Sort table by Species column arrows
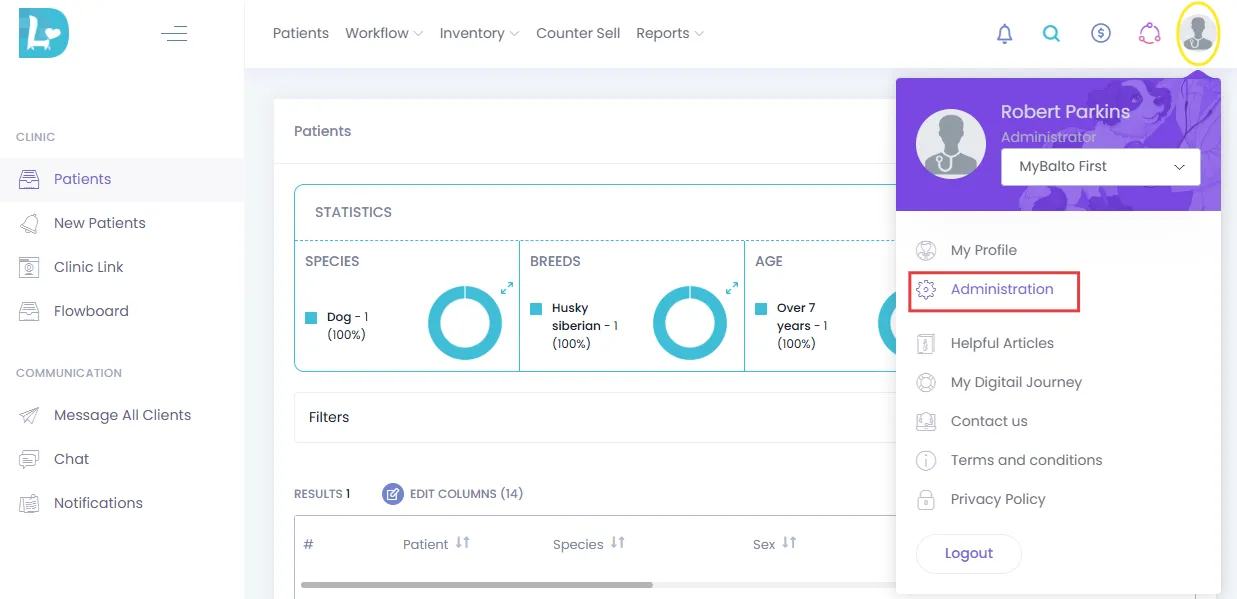The image size is (1237, 599). [617, 543]
